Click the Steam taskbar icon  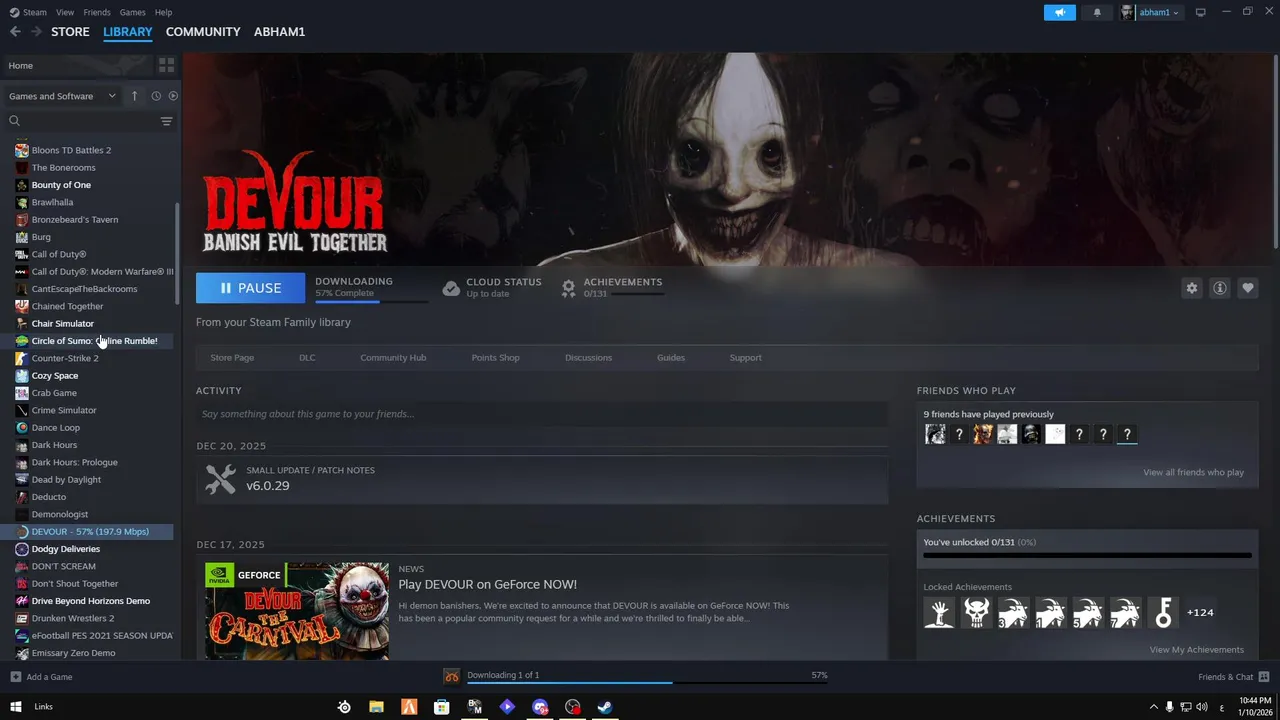pos(605,707)
